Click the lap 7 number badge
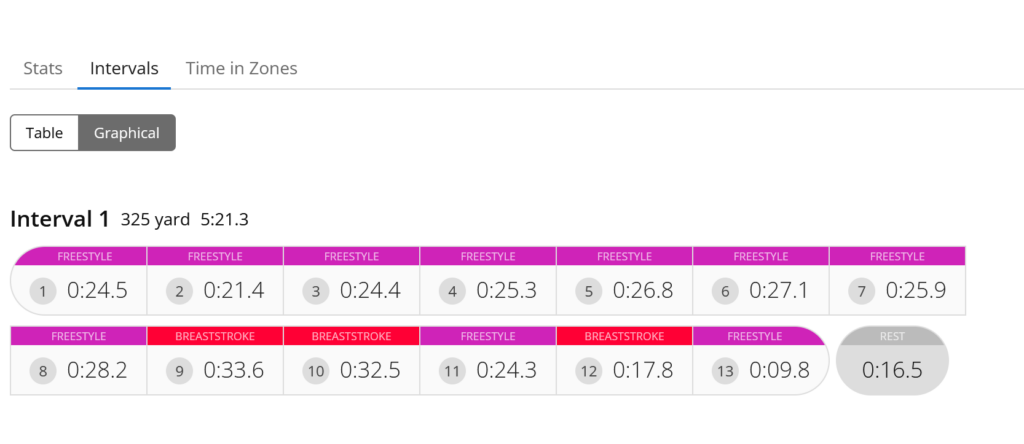 pos(863,292)
